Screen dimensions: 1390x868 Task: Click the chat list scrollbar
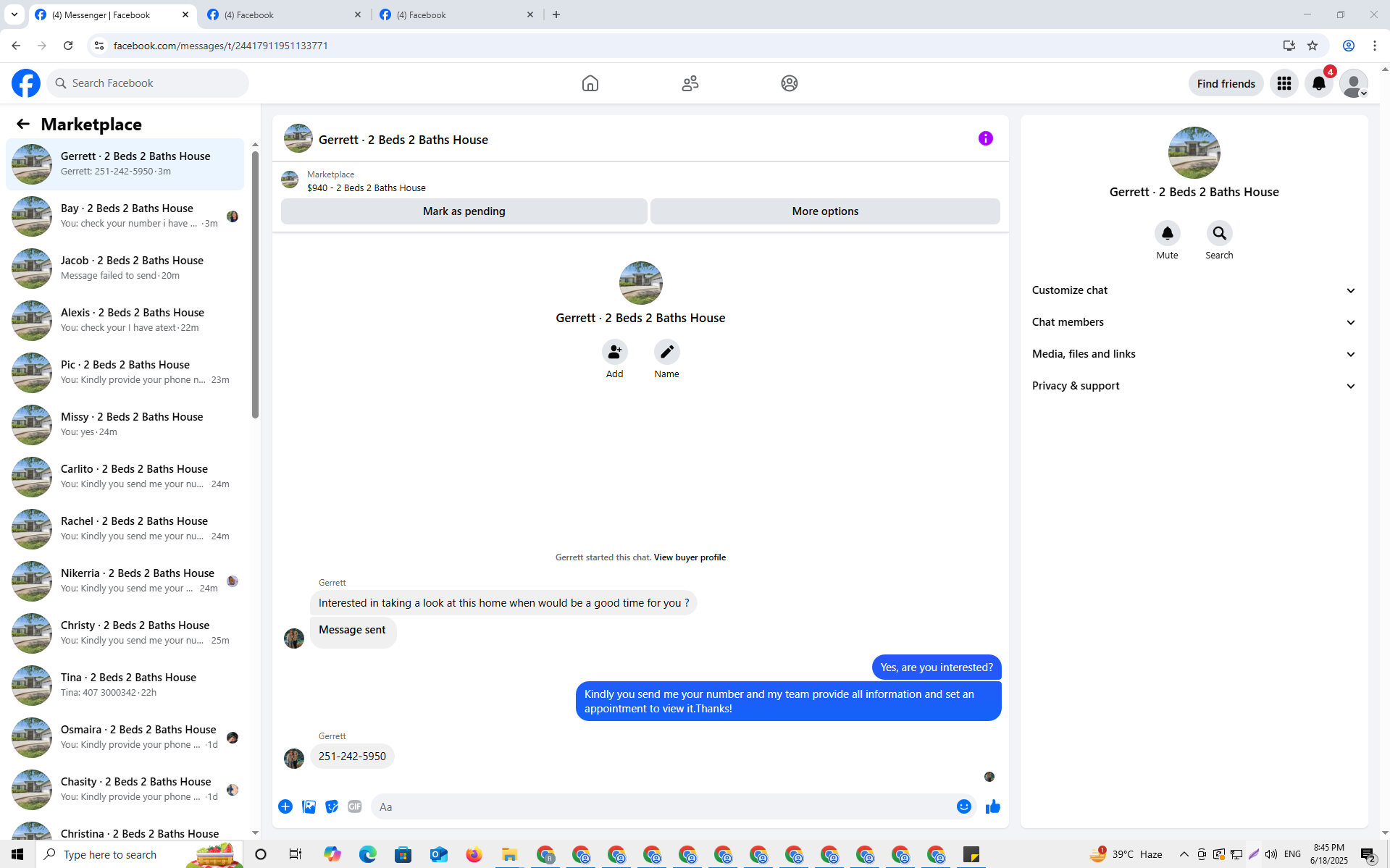pyautogui.click(x=255, y=285)
